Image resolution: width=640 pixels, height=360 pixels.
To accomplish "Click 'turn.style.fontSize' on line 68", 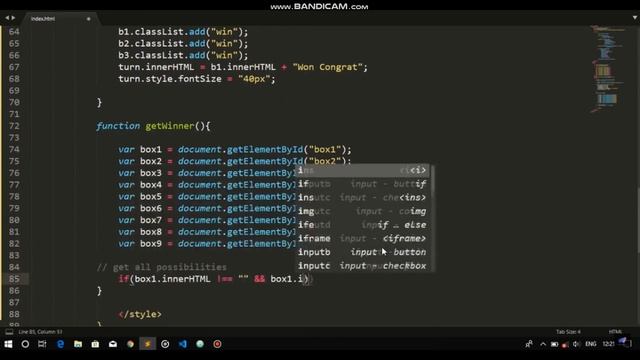I will (170, 79).
